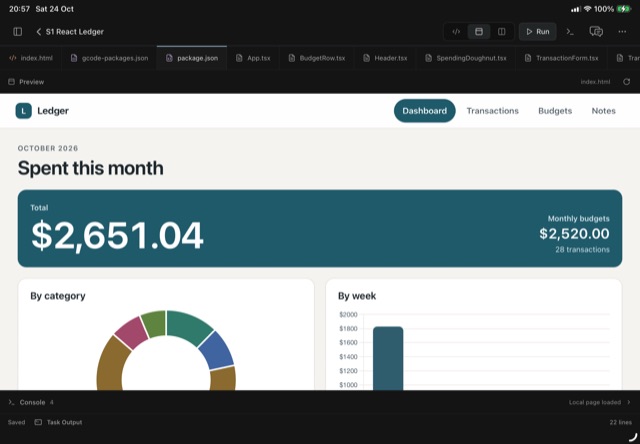The image size is (640, 444).
Task: Expand the Console panel
Action: (x=31, y=402)
